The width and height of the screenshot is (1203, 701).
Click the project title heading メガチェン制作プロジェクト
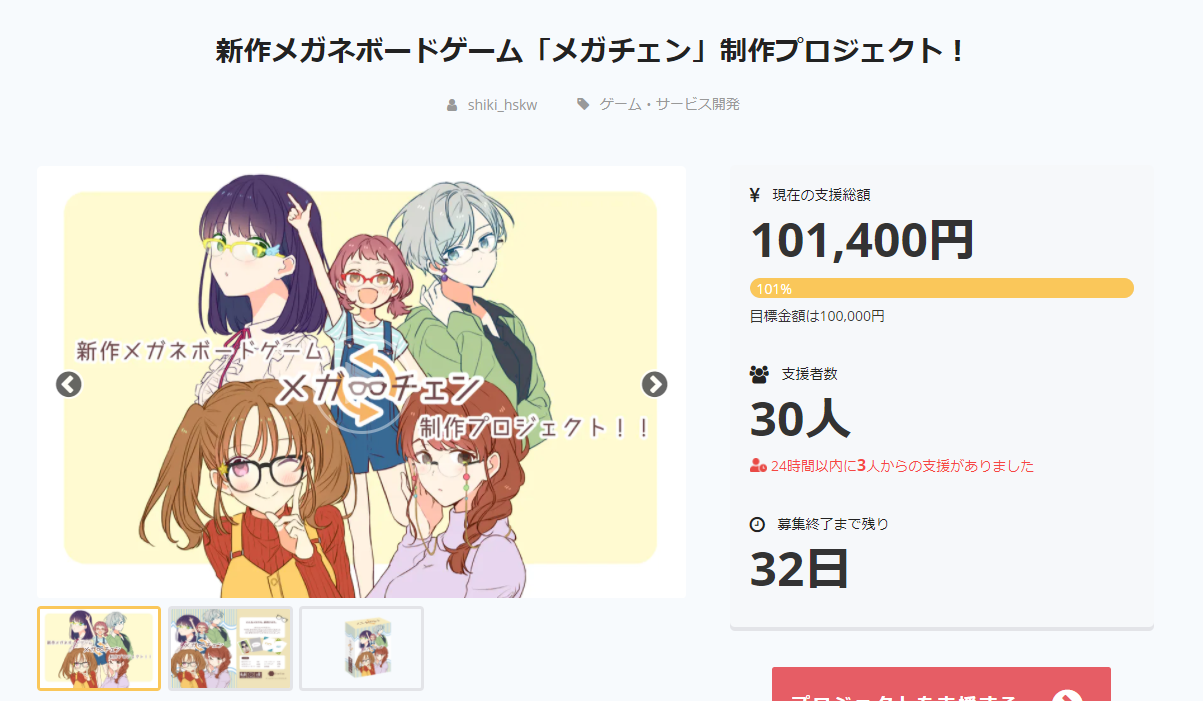pyautogui.click(x=593, y=51)
